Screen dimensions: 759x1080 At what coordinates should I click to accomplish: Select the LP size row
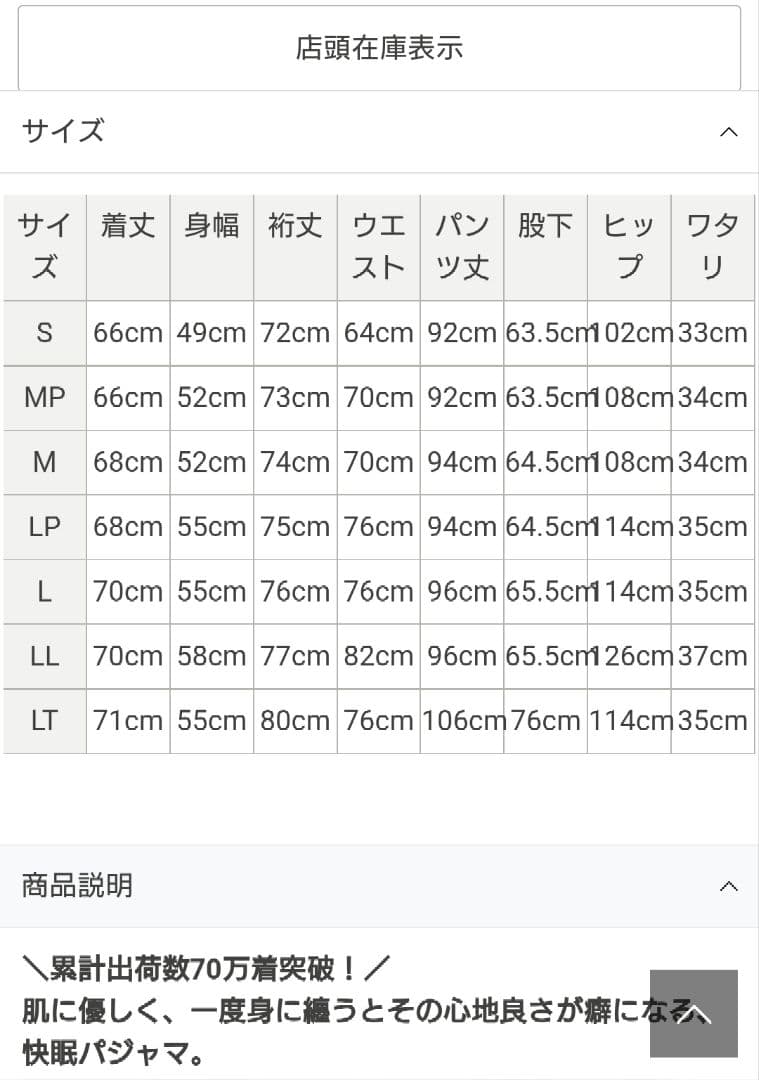44,527
